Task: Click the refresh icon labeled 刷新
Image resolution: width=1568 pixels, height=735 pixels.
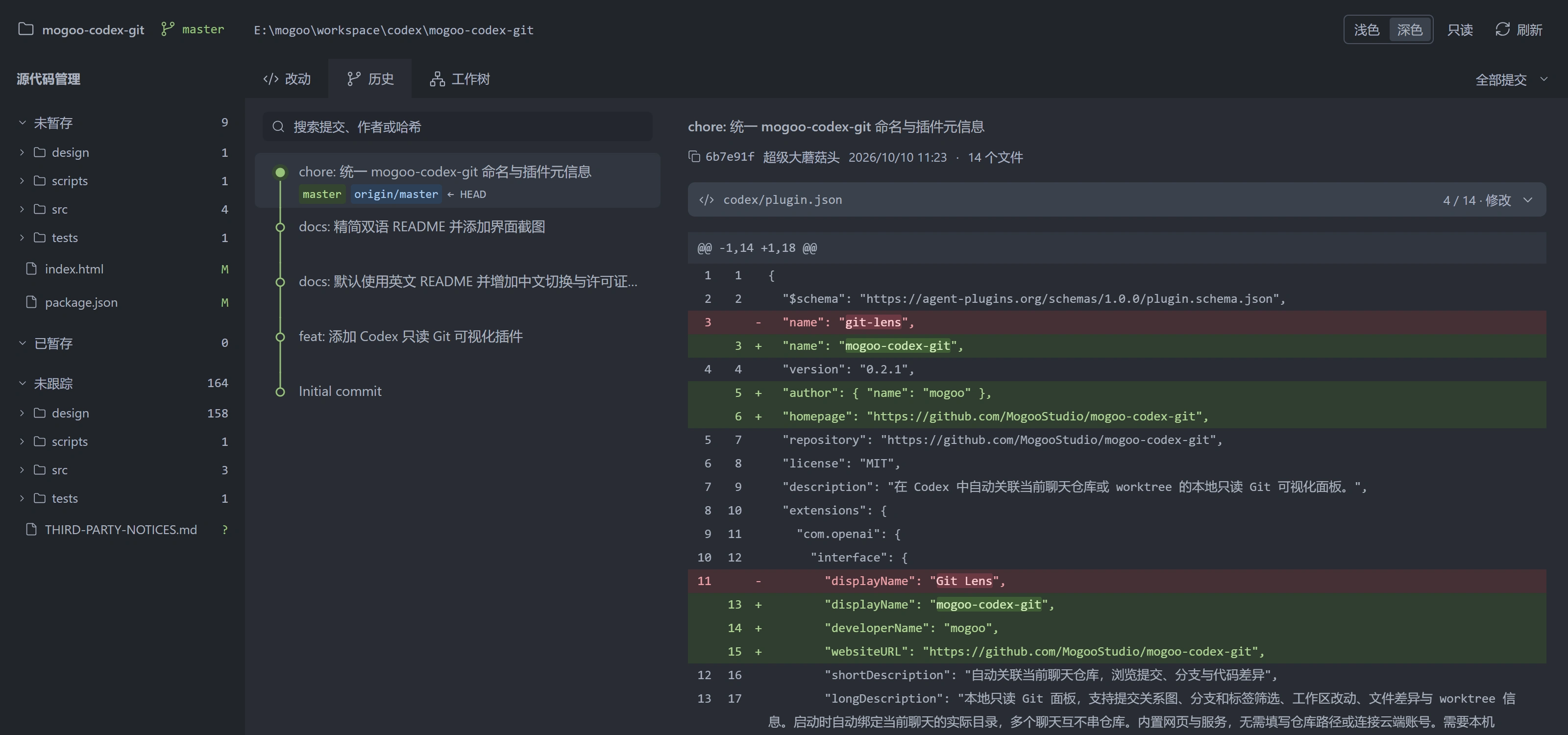Action: pyautogui.click(x=1502, y=29)
